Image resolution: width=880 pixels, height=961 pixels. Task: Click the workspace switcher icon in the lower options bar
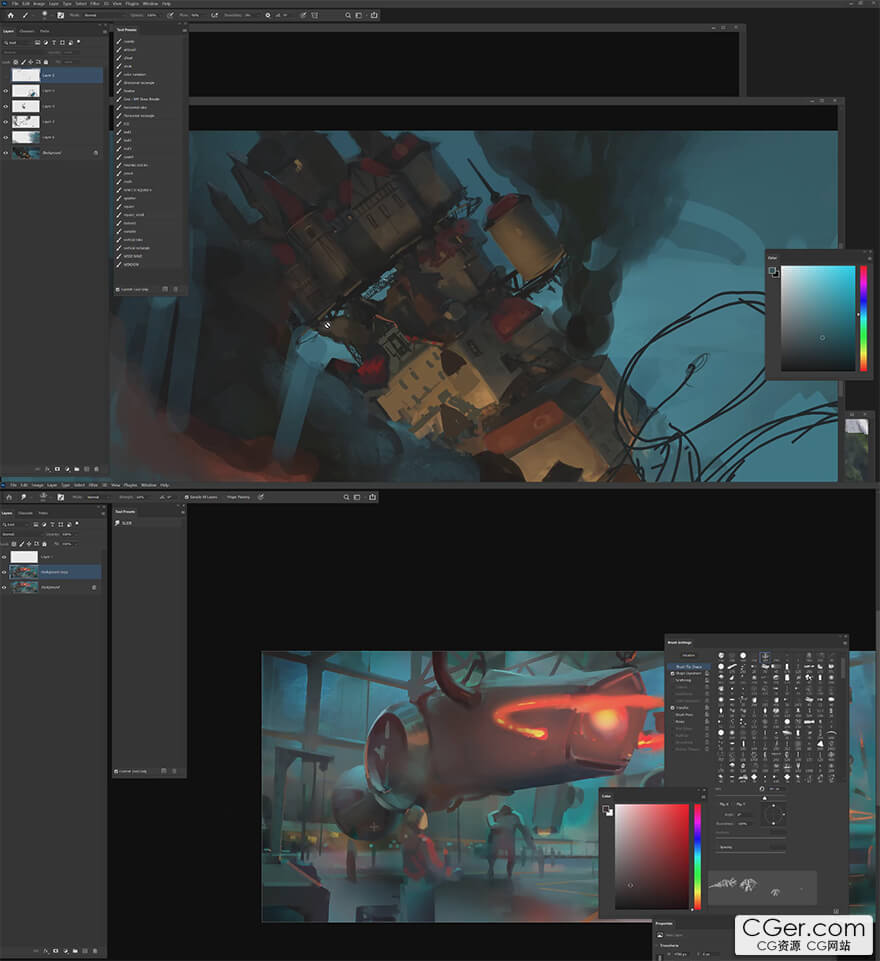click(x=359, y=496)
